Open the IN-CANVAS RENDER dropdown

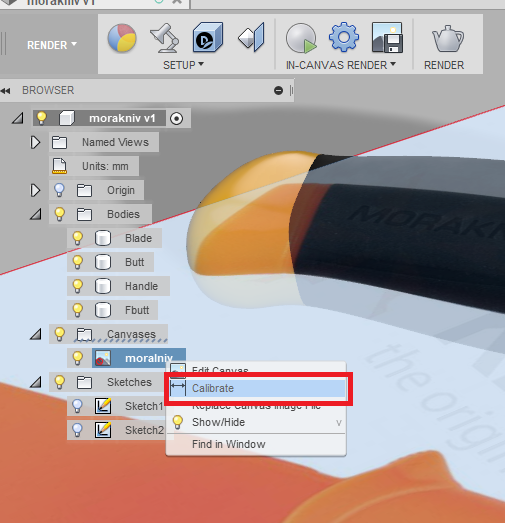(x=341, y=65)
